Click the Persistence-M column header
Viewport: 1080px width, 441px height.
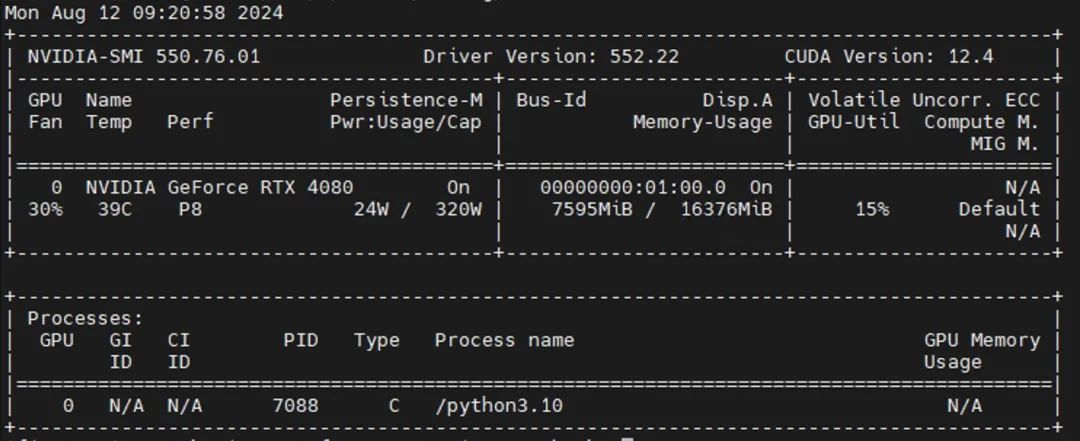tap(406, 100)
